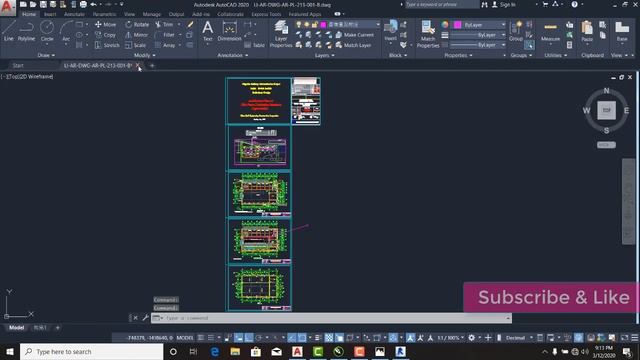
Task: Click the Undo arrow in Quick Access
Action: [93, 4]
